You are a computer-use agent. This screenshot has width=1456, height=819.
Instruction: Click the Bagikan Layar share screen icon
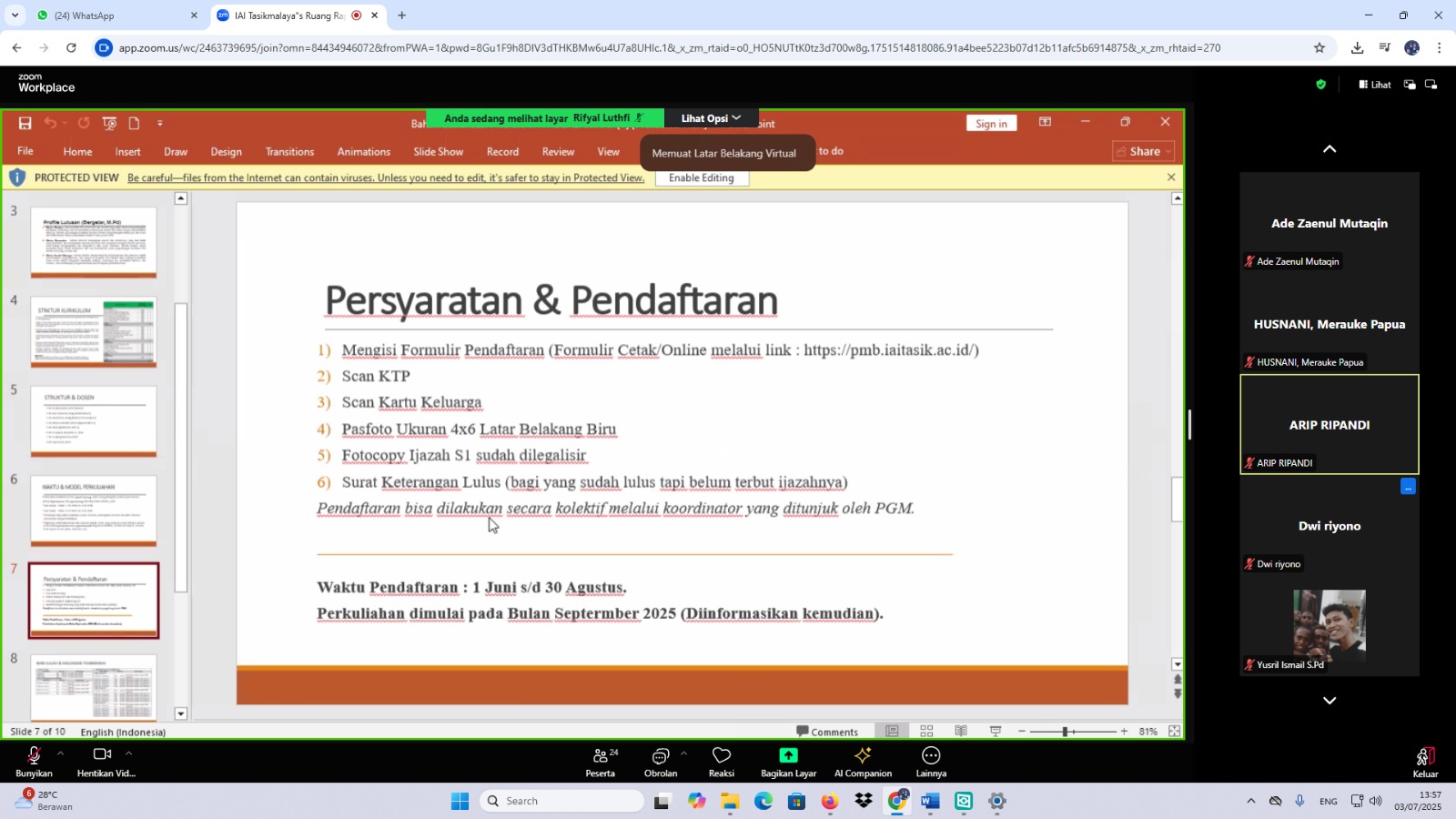click(788, 756)
